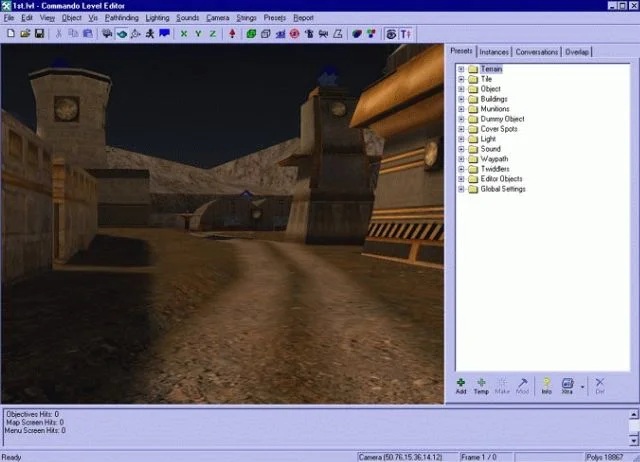Click the Open folder toolbar icon
640x462 pixels.
(25, 33)
